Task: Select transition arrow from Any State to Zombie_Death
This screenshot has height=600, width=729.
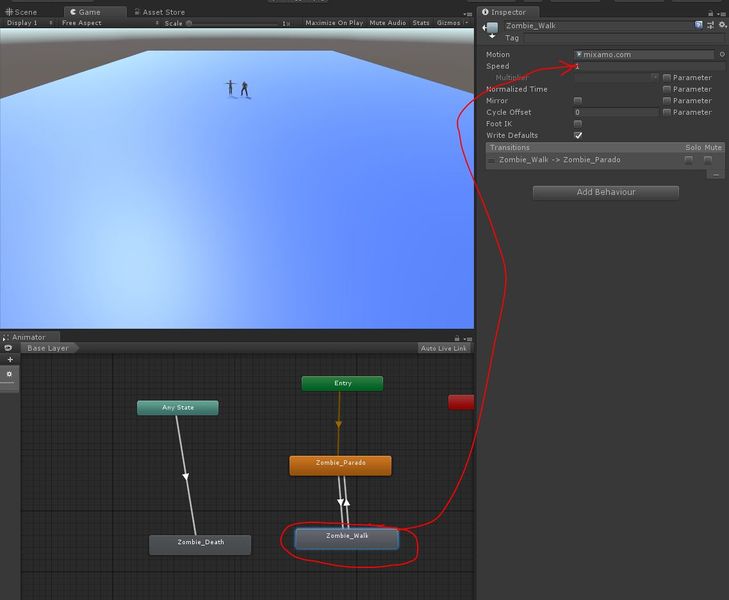Action: coord(186,476)
